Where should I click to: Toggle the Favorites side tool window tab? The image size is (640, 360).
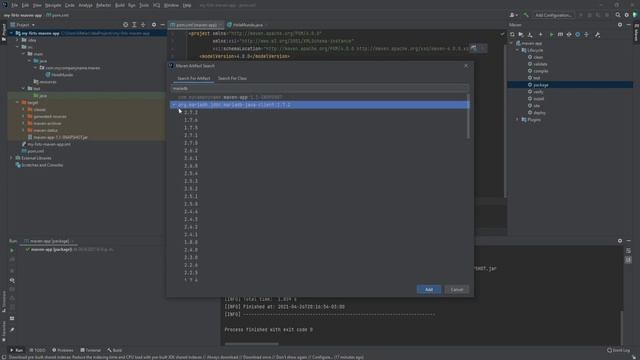pos(4,330)
